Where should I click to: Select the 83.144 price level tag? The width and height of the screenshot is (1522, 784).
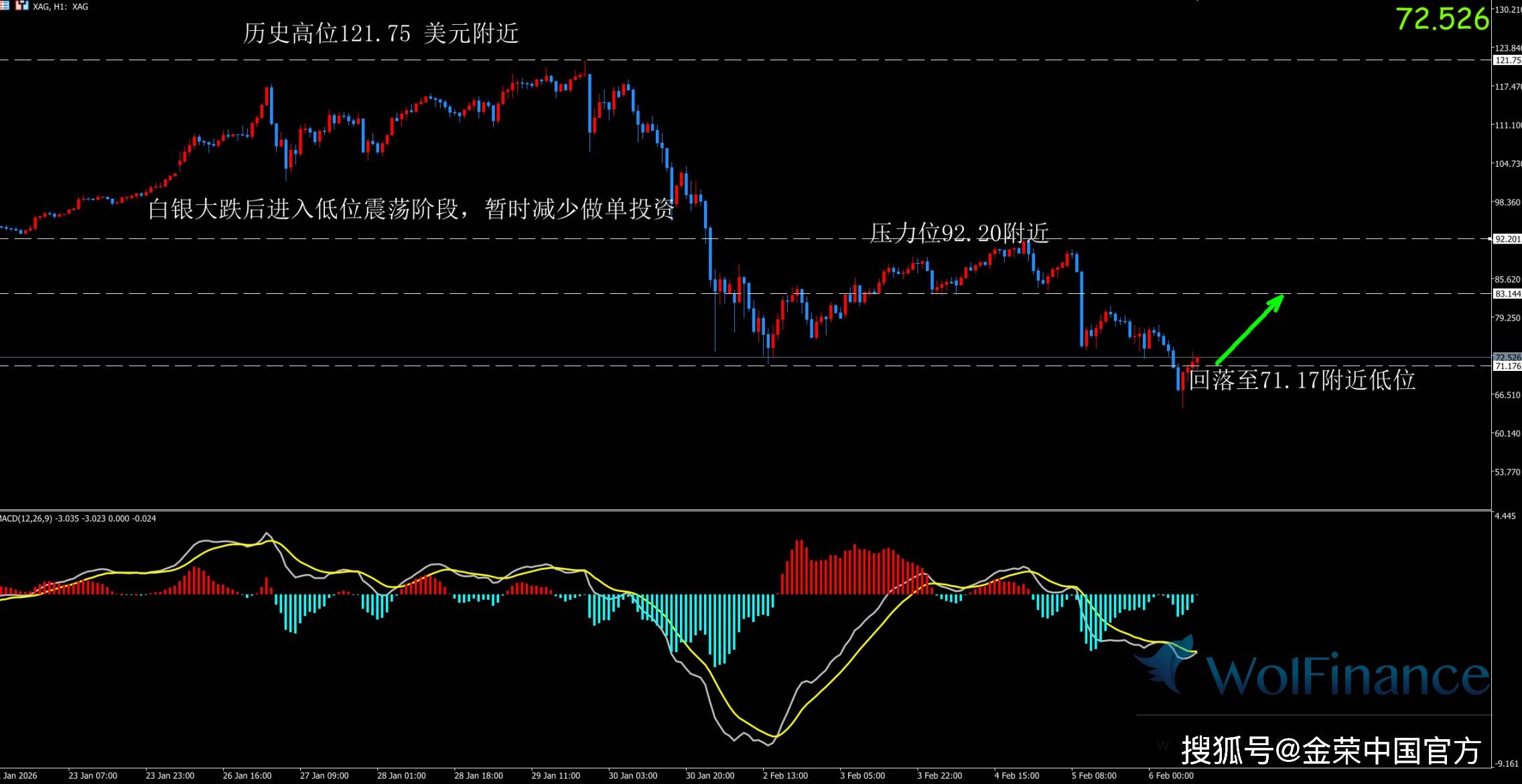coord(1507,294)
